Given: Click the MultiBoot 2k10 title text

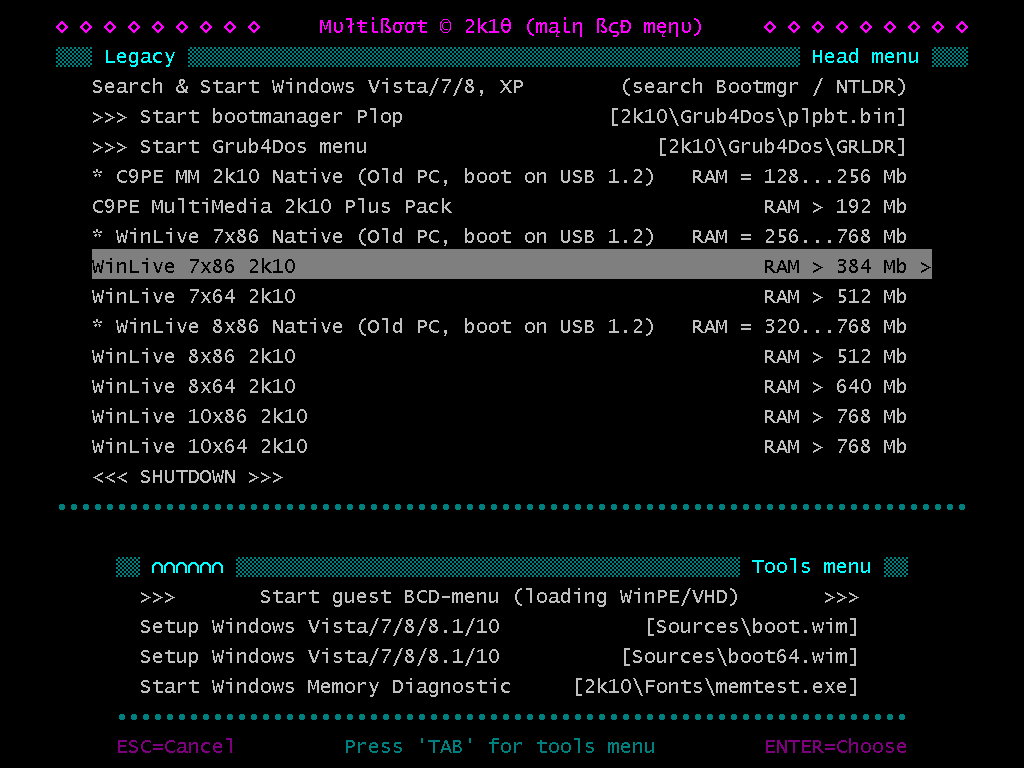Looking at the screenshot, I should pos(511,27).
